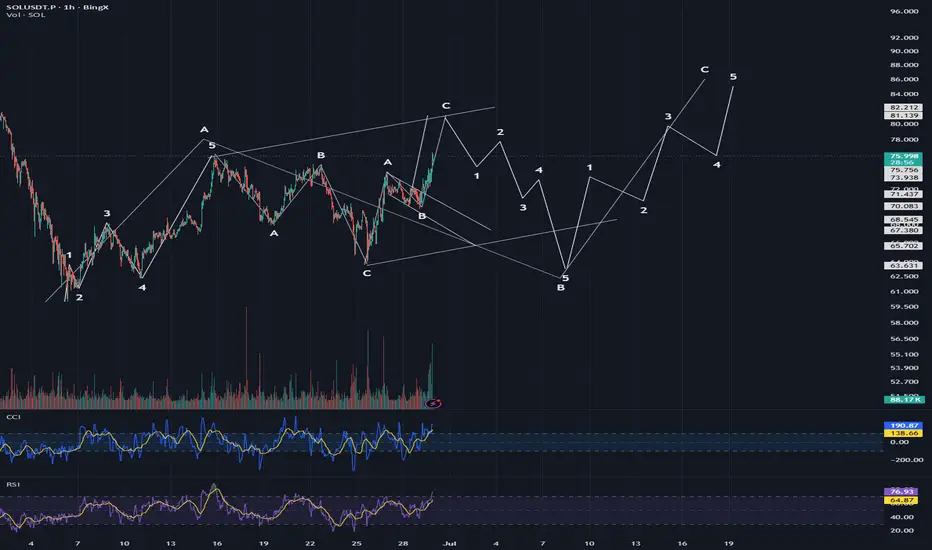Click the 86.000 price axis level
This screenshot has width=932, height=550.
[x=904, y=79]
